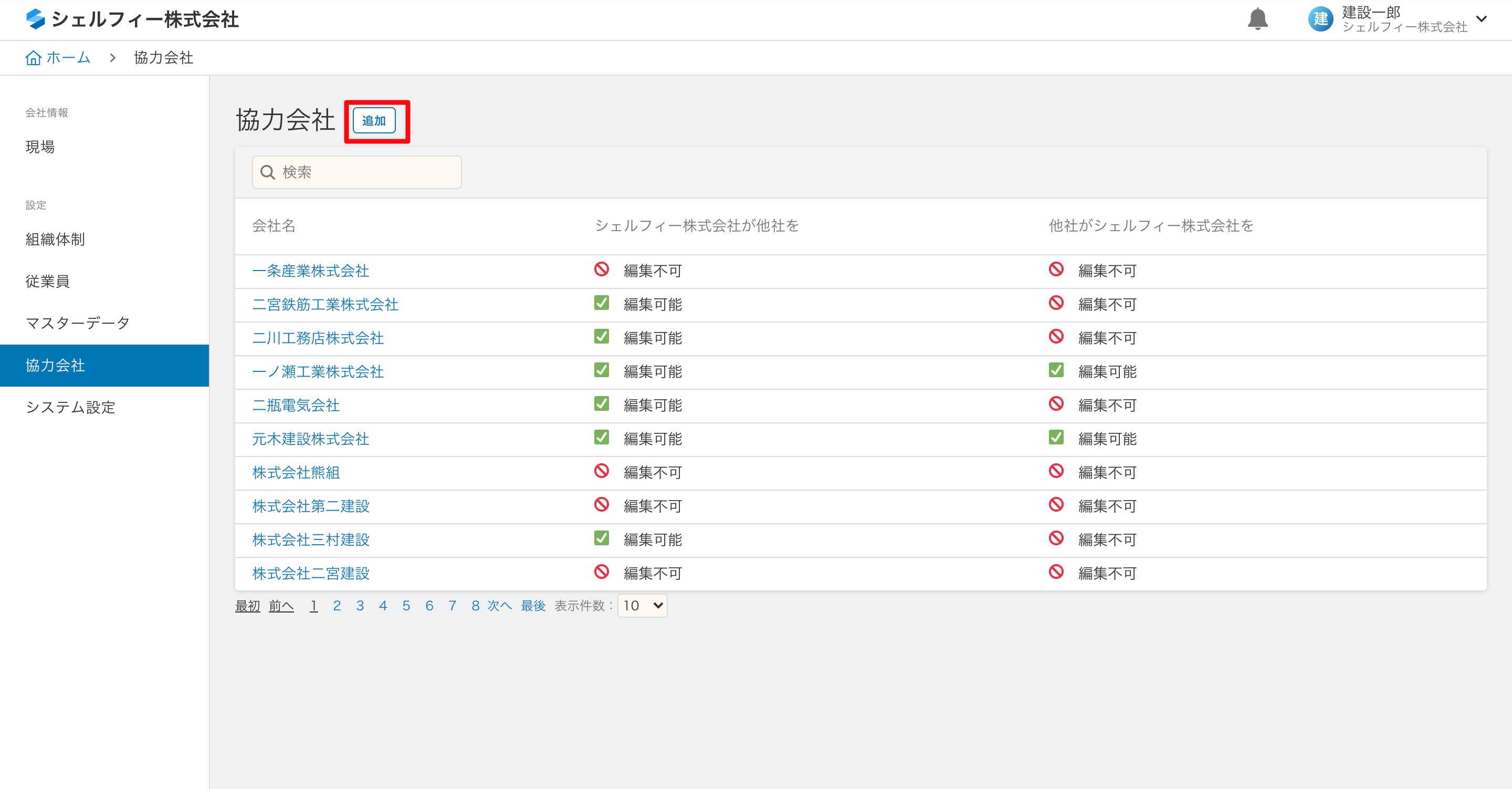The image size is (1512, 789).
Task: Open 二瓶電気会社 company link
Action: click(296, 406)
